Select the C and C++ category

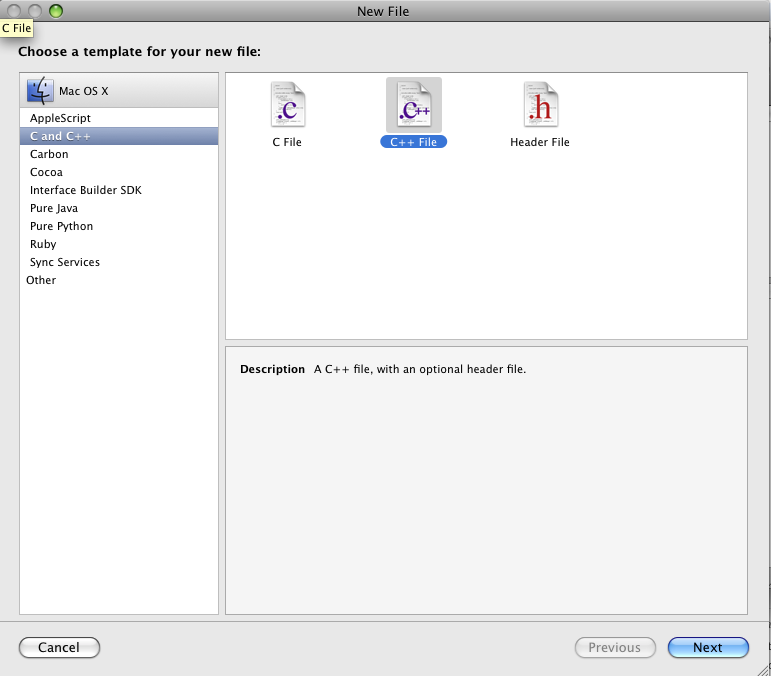tap(60, 136)
